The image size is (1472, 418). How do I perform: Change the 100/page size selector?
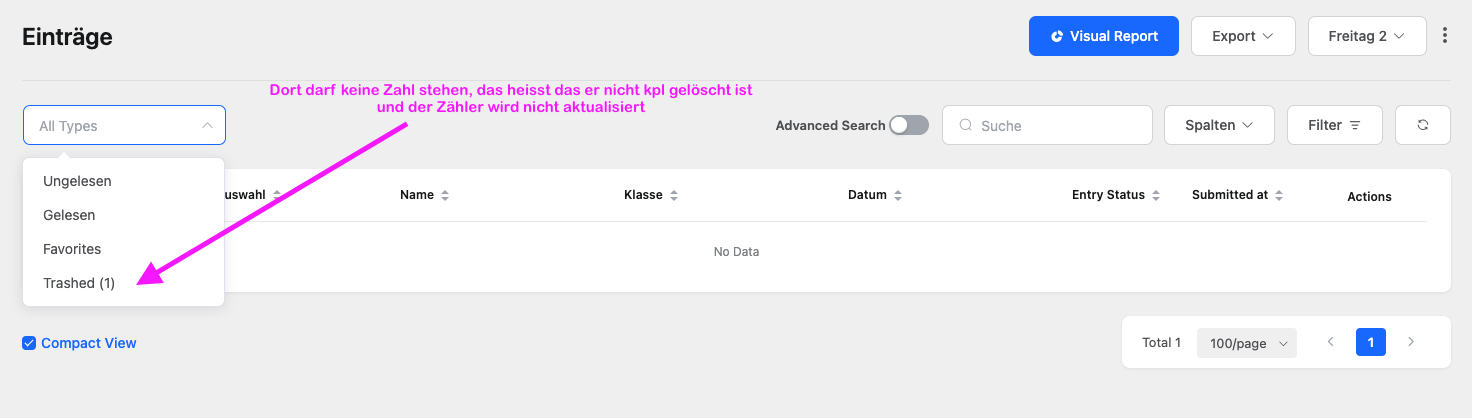[1247, 343]
